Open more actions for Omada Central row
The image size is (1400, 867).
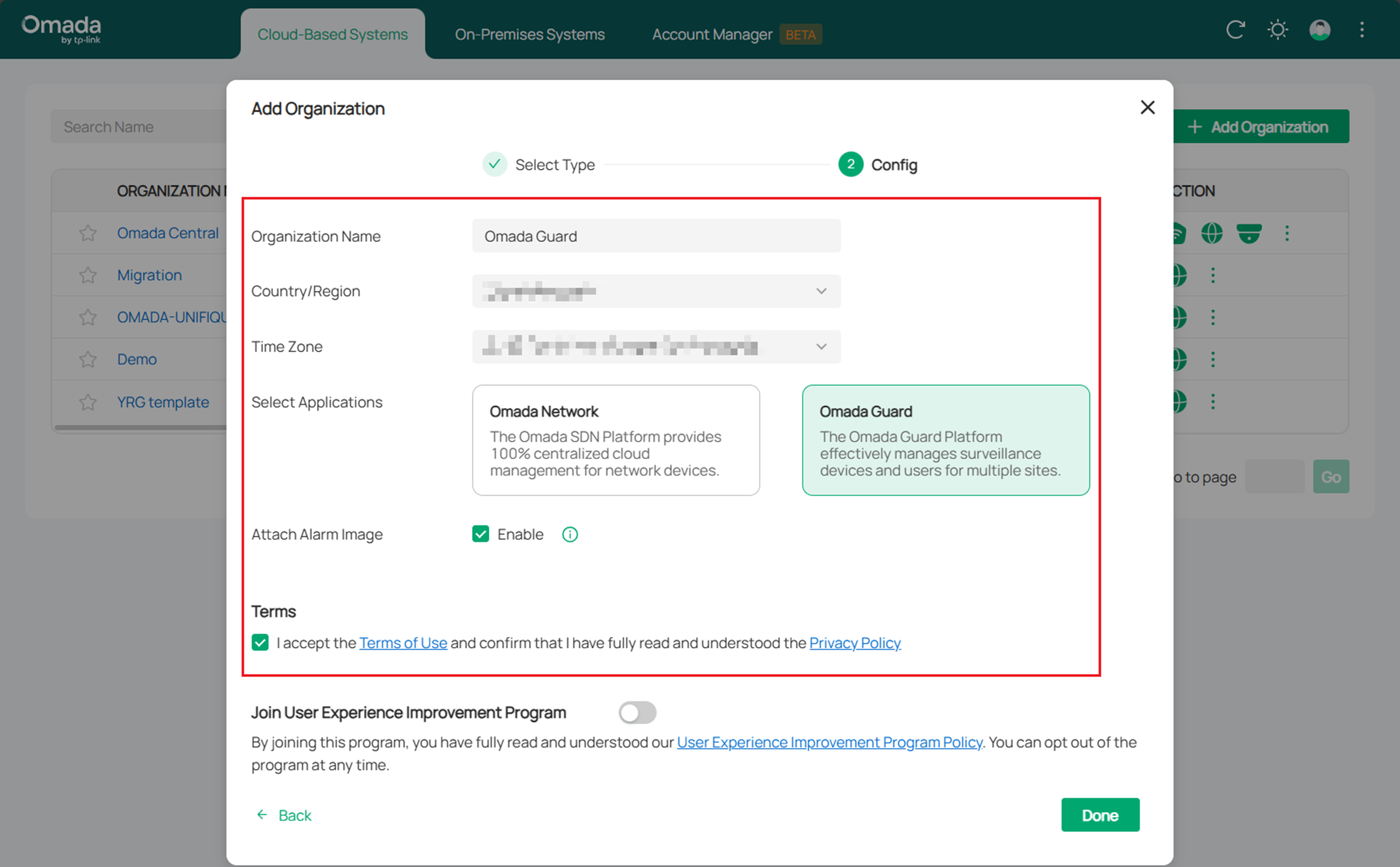click(x=1287, y=233)
